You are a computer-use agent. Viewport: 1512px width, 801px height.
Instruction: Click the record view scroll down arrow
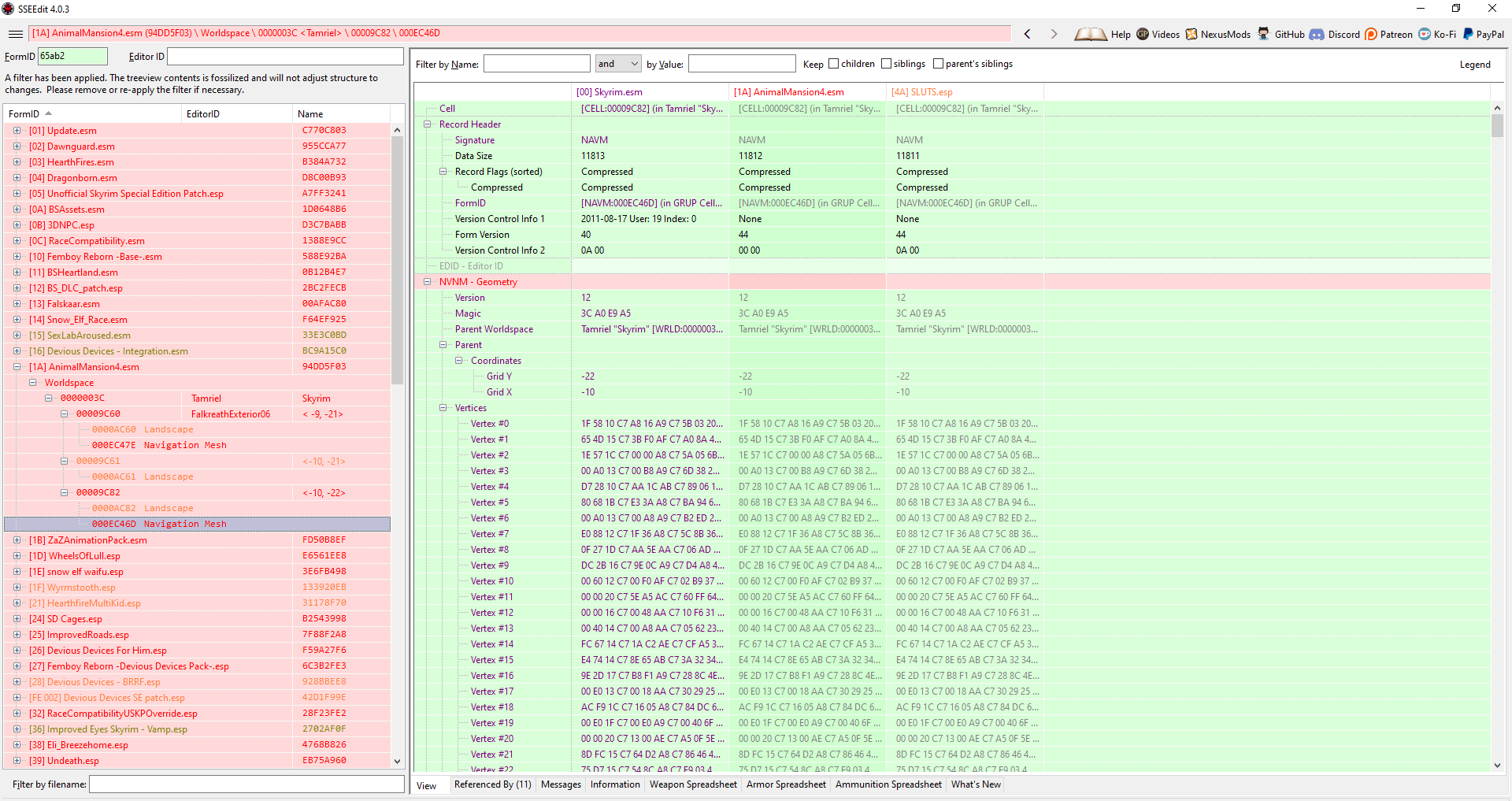[1497, 766]
